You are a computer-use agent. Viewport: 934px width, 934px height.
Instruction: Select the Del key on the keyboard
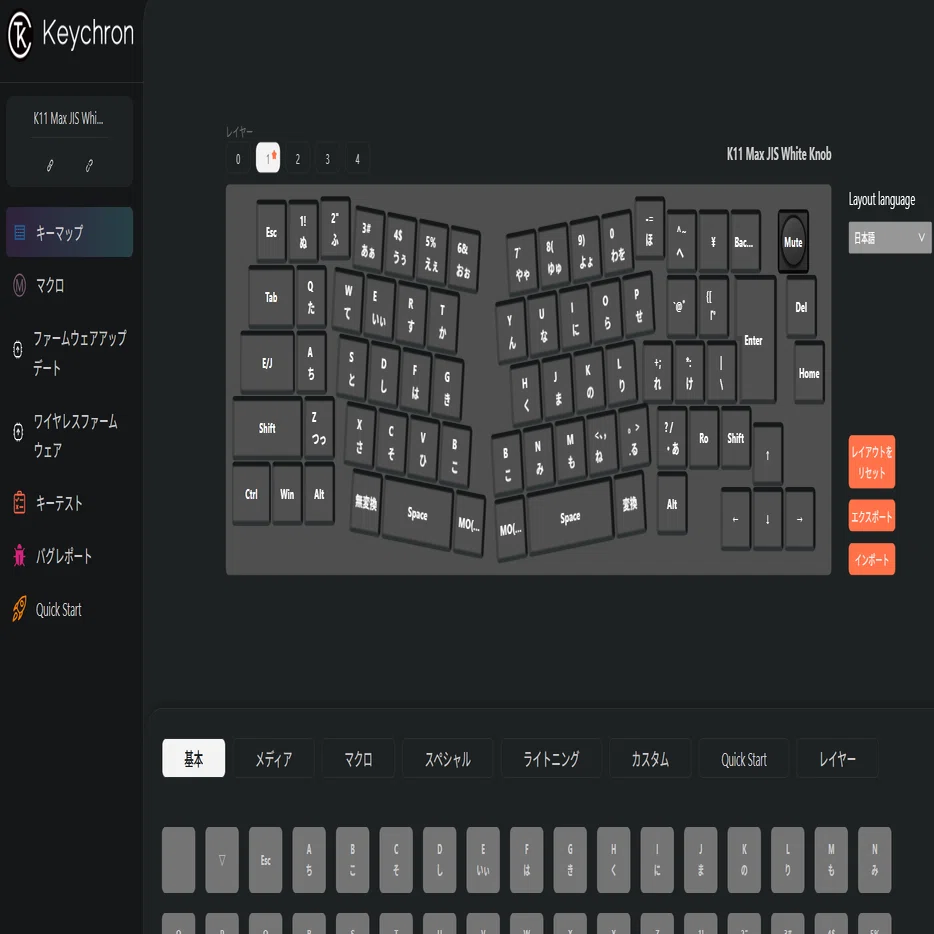(801, 307)
